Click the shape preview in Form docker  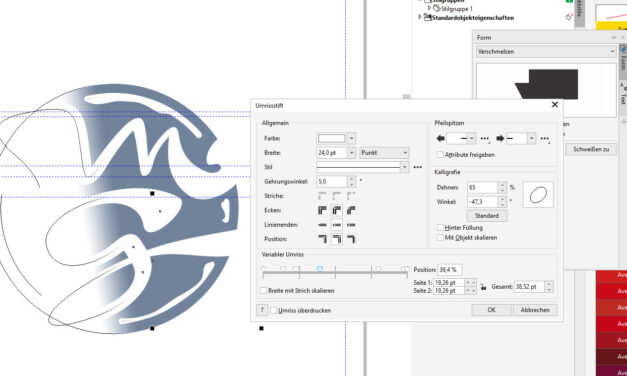coord(546,90)
